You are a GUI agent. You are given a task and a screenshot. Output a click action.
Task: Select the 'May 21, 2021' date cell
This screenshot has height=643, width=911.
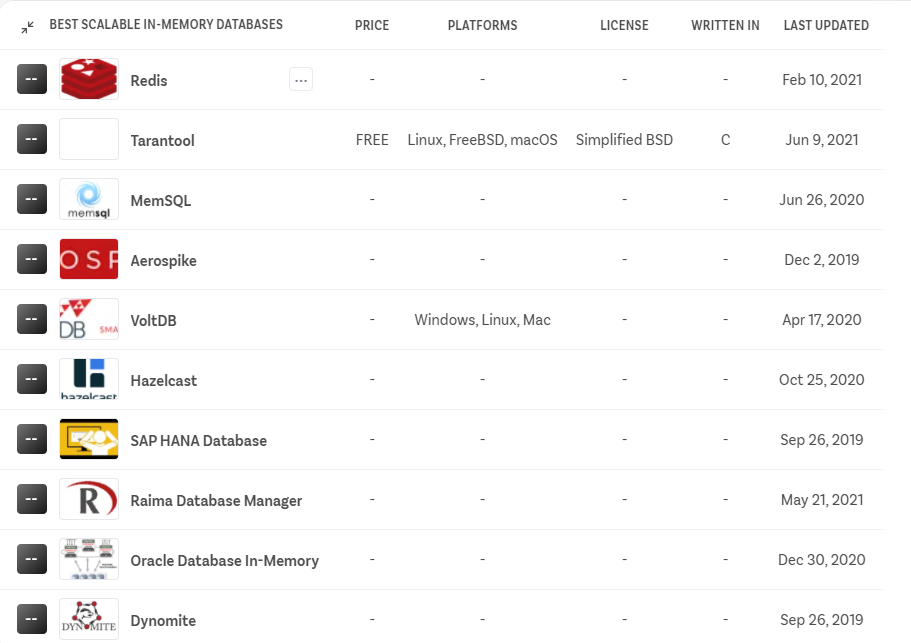822,500
